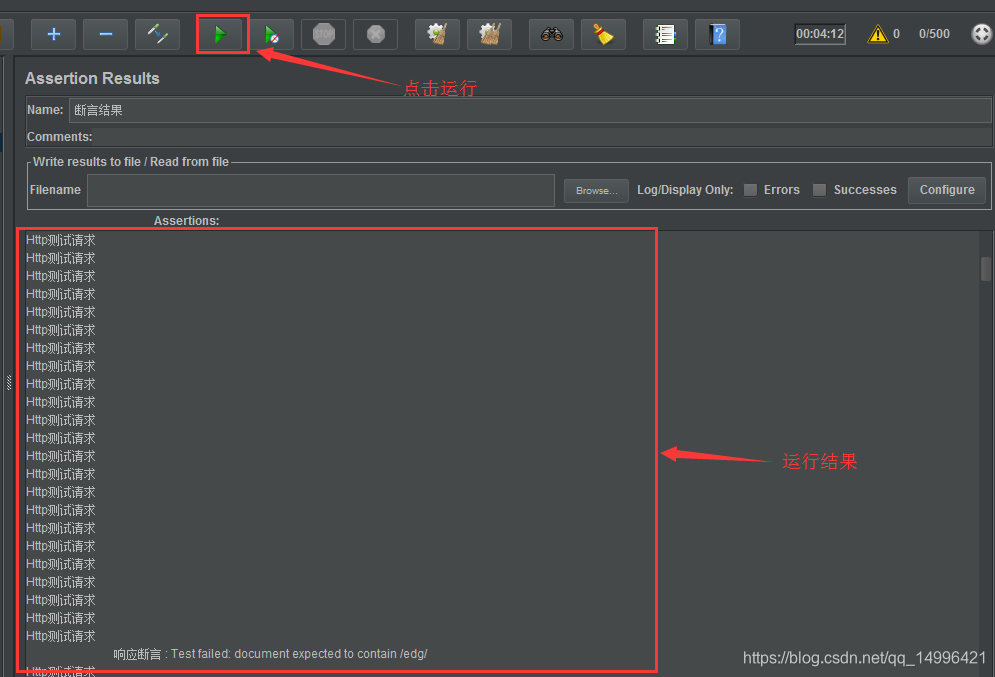Open file chooser with Browse button

(x=596, y=190)
